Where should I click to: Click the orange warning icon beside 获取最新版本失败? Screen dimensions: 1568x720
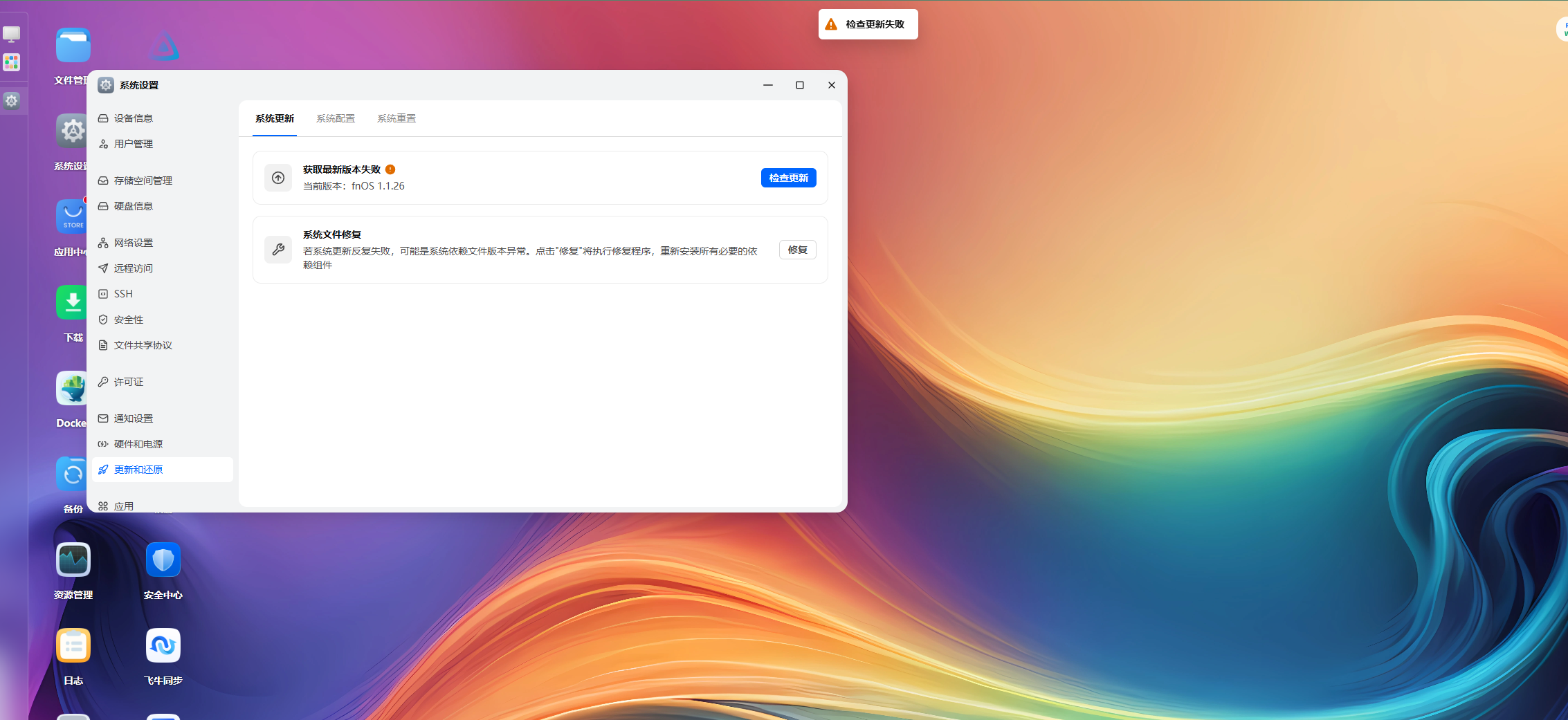coord(390,169)
